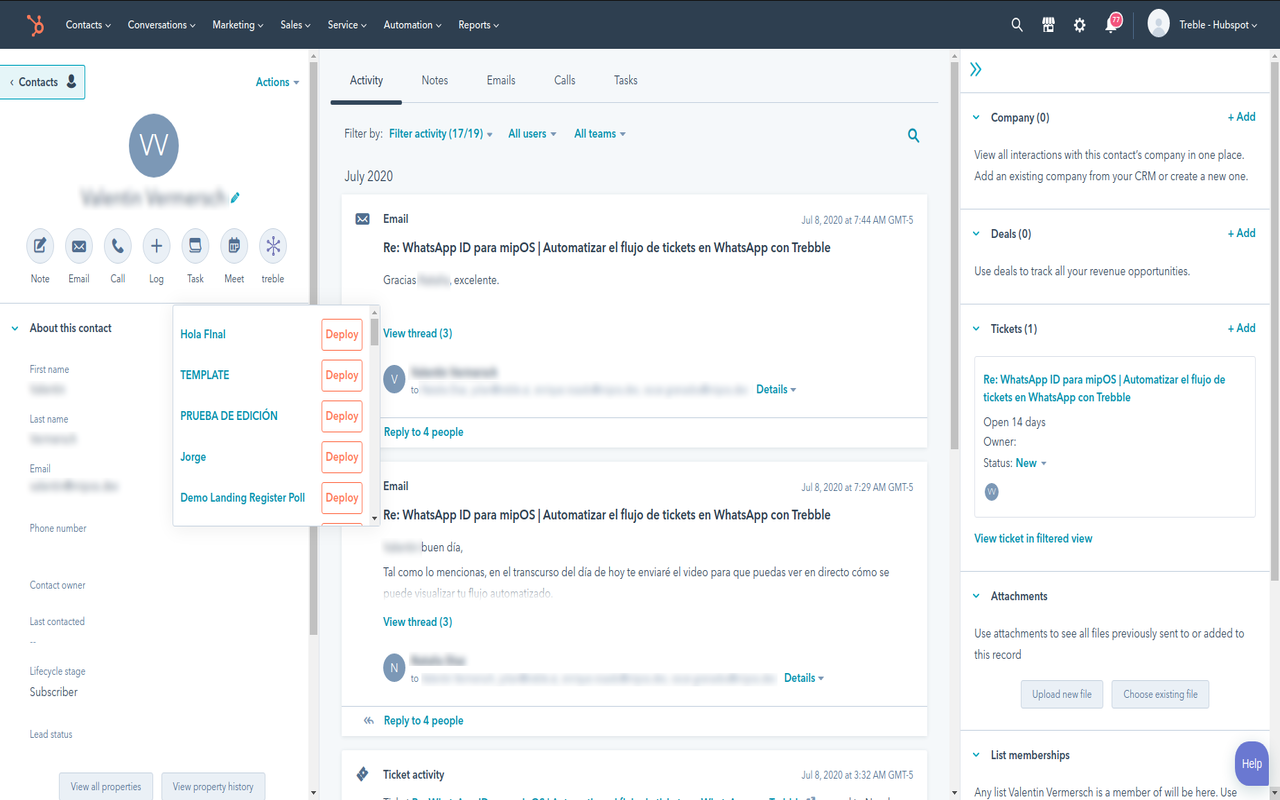Image resolution: width=1280 pixels, height=800 pixels.
Task: Open View ticket in filtered view
Action: coord(1034,538)
